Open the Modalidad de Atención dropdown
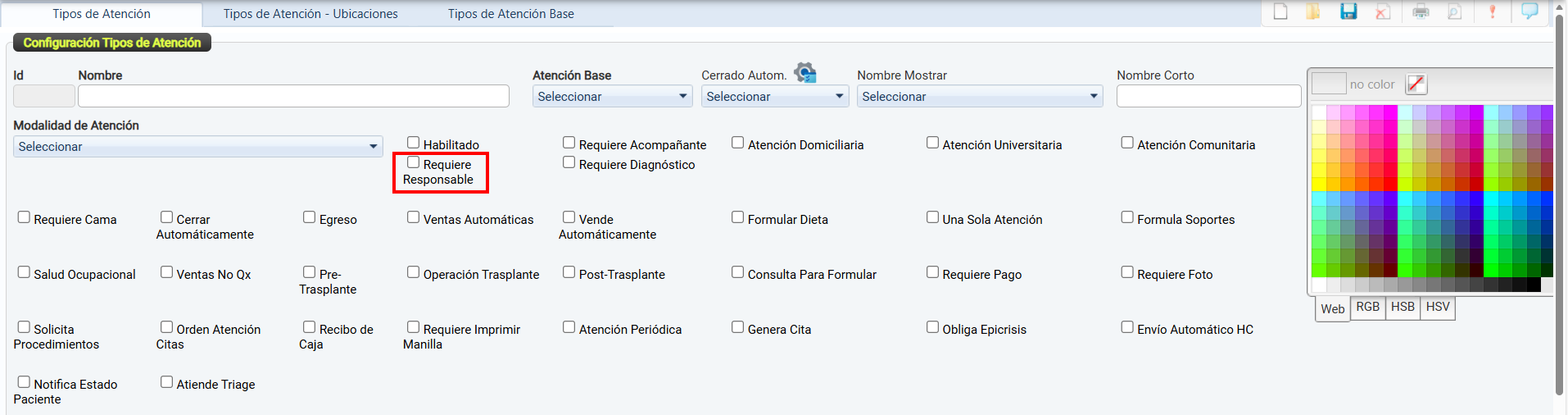The width and height of the screenshot is (1568, 415). pos(197,147)
